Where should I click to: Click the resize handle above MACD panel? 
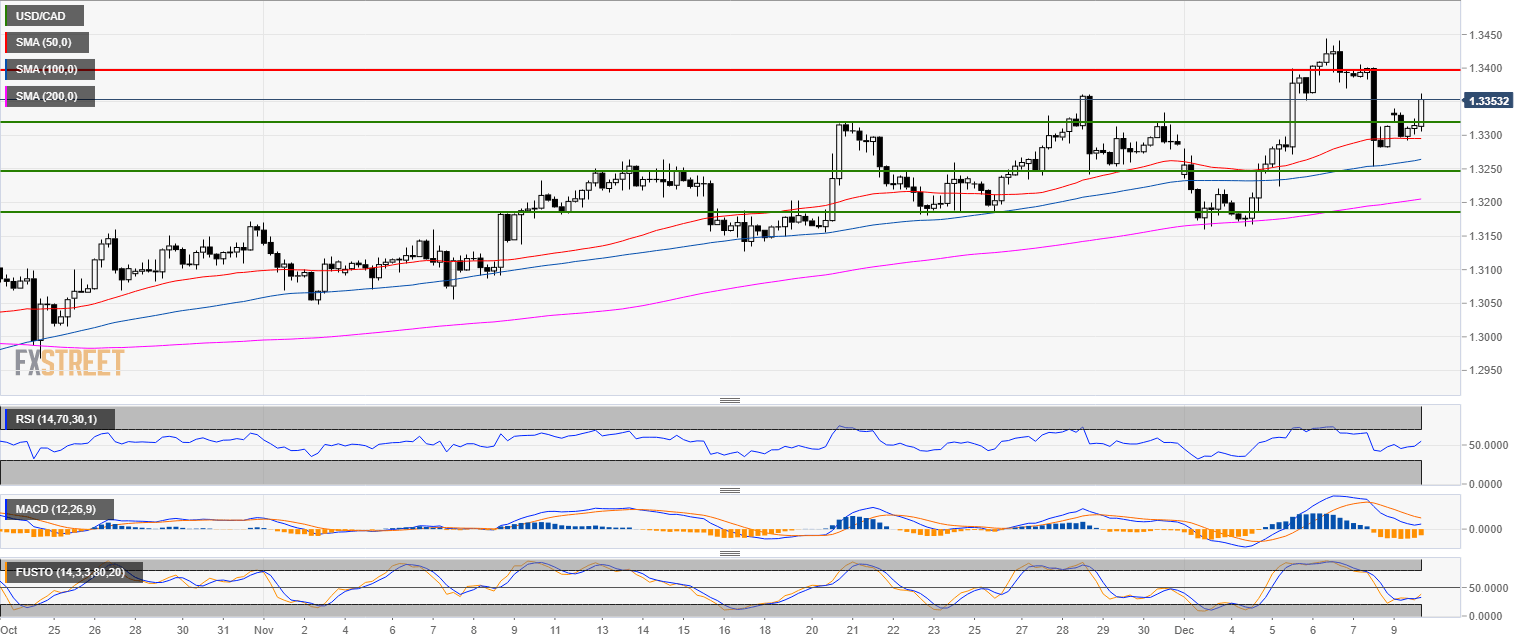730,490
